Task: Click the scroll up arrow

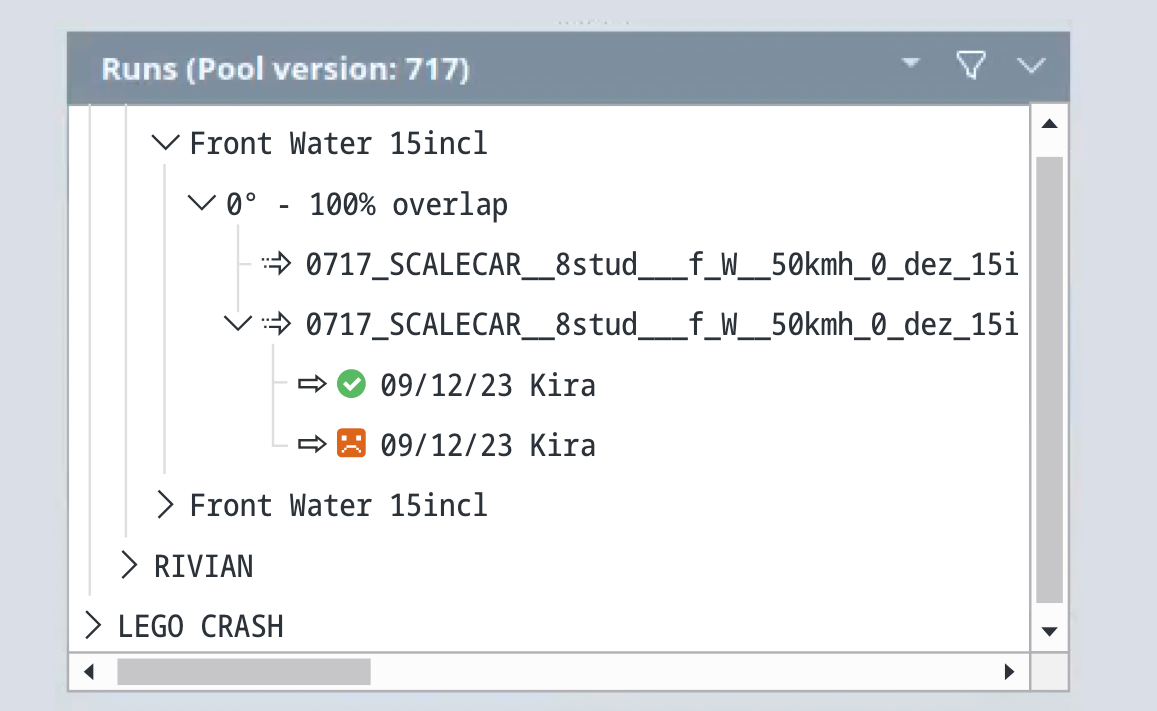Action: pyautogui.click(x=1049, y=124)
